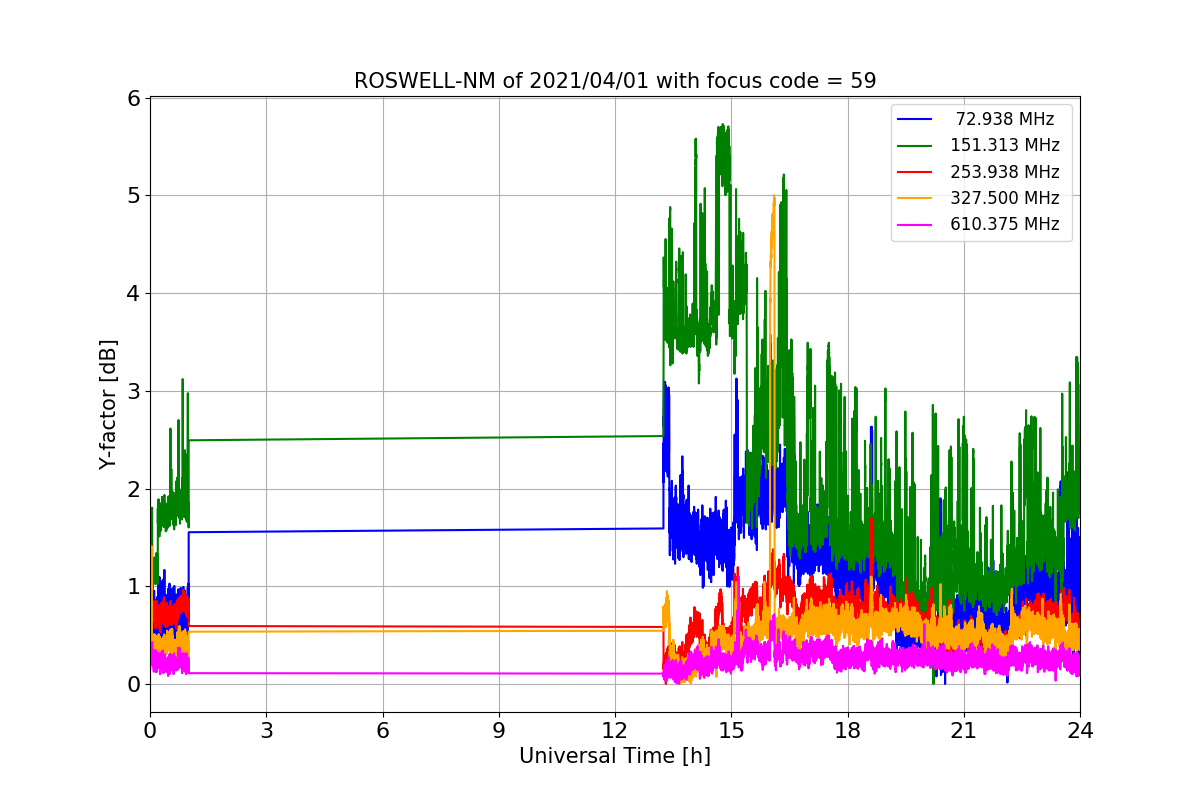This screenshot has width=1200, height=800.
Task: Click the flat green line segment near 2.5 dB
Action: [x=425, y=438]
